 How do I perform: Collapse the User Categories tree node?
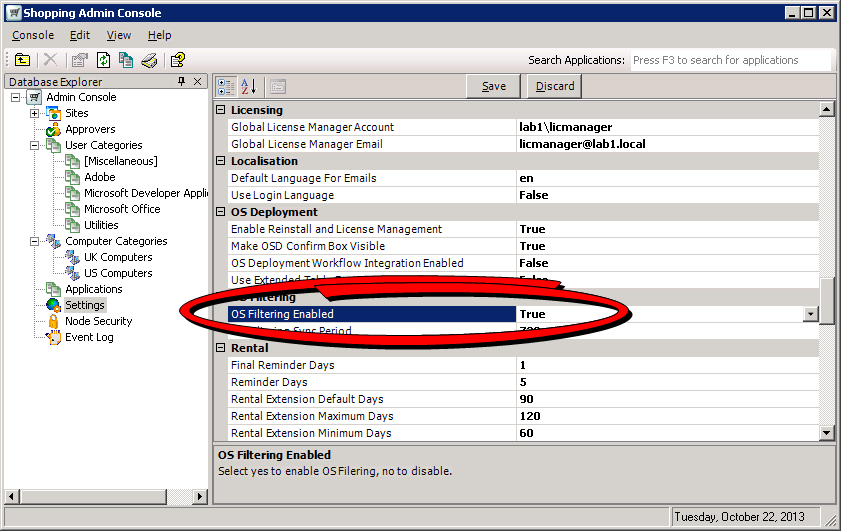click(34, 145)
